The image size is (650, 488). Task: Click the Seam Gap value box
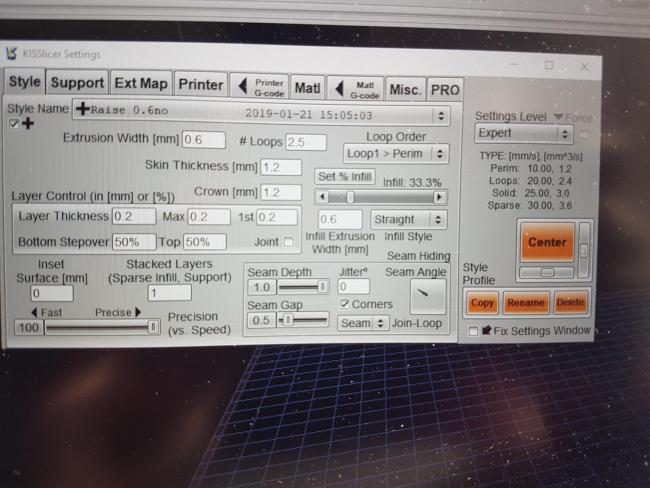[261, 320]
